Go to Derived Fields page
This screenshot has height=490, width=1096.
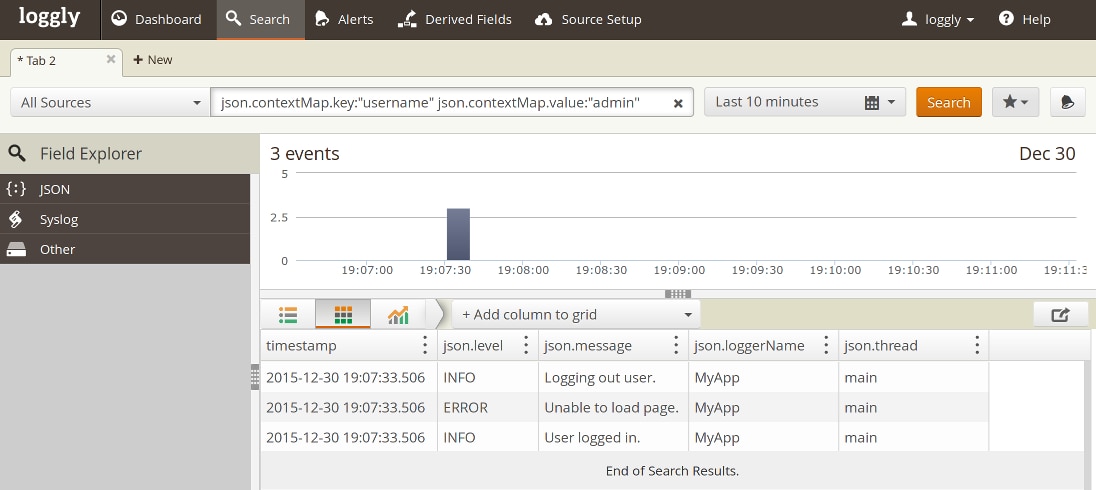tap(454, 19)
